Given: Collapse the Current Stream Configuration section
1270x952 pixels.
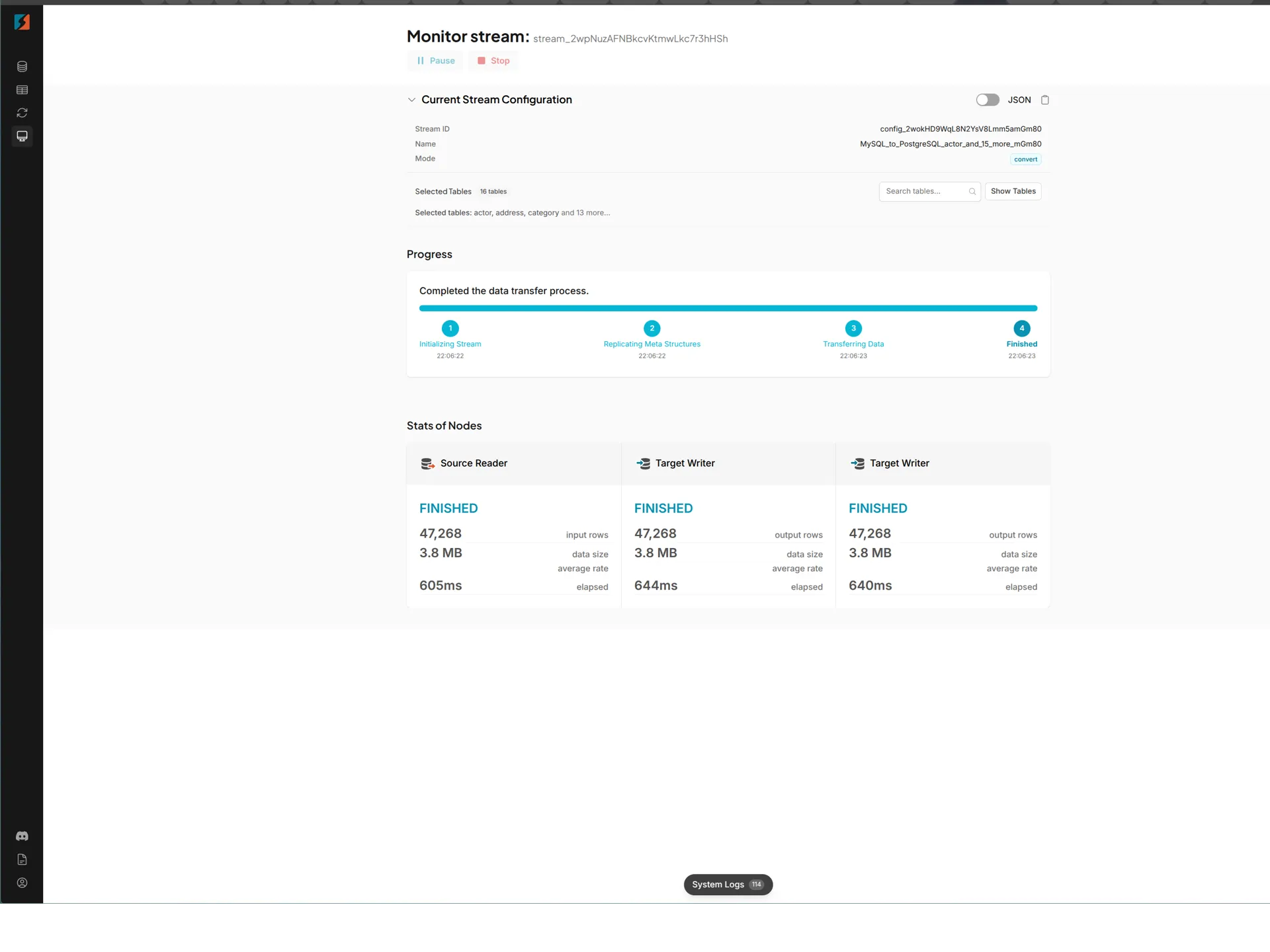Looking at the screenshot, I should point(411,99).
